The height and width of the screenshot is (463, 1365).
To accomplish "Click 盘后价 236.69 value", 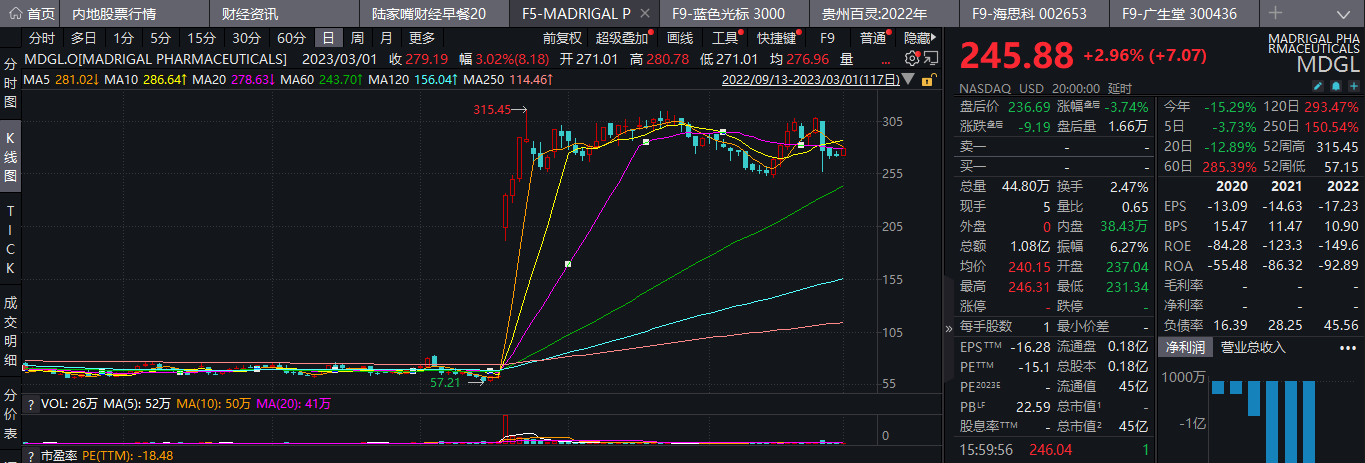I will click(x=1028, y=105).
